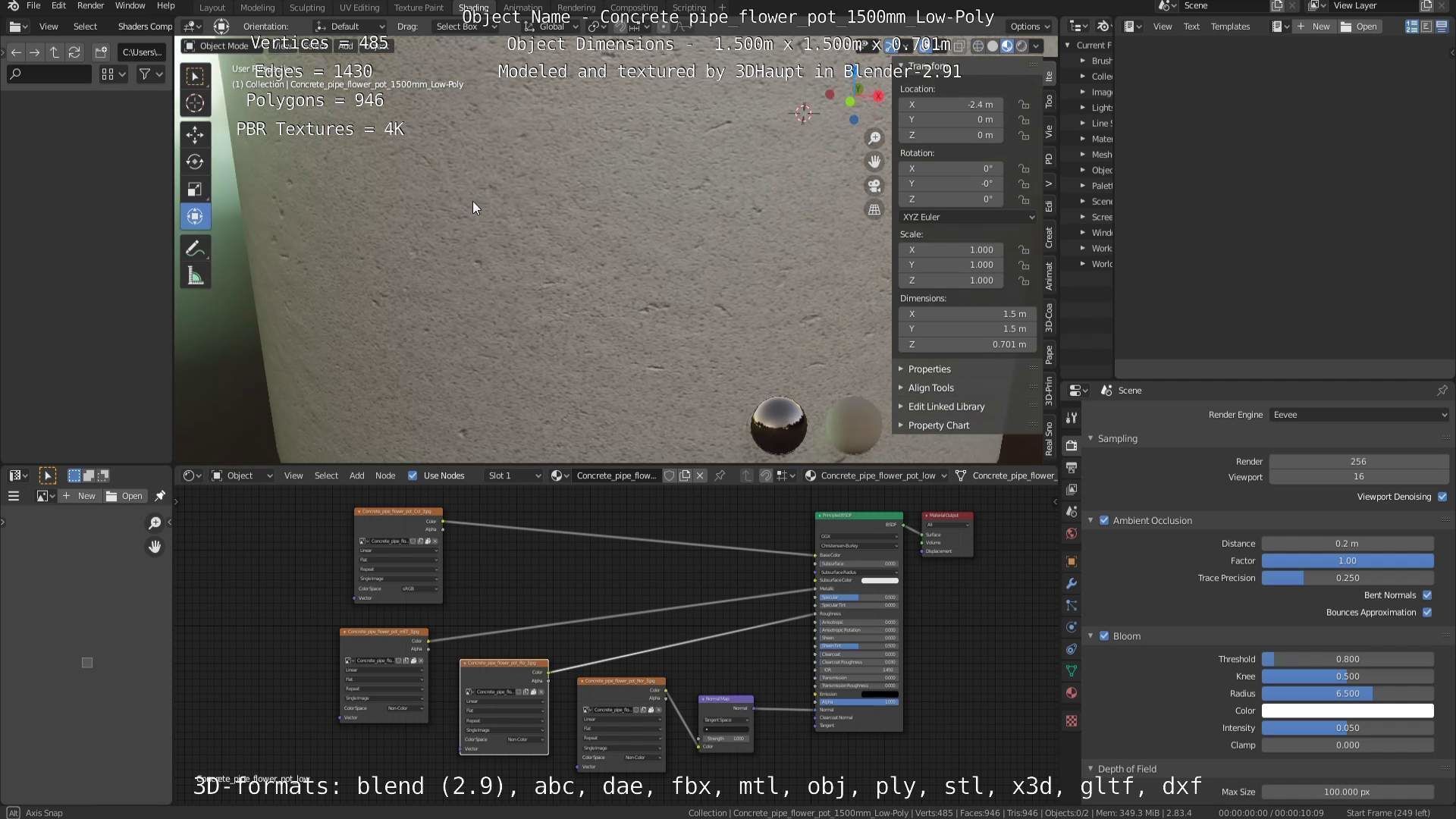The image size is (1456, 819).
Task: Toggle the Use Nodes checkbox
Action: tap(413, 475)
